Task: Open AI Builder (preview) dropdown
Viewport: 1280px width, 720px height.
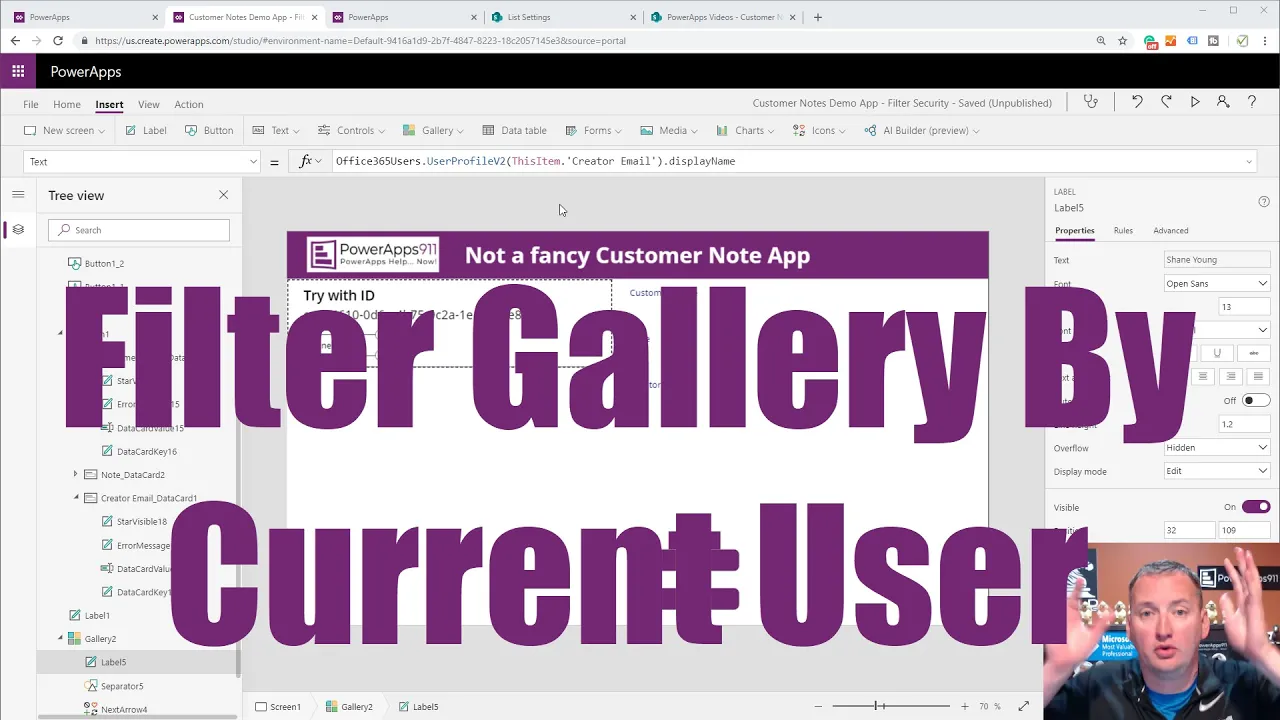Action: (x=922, y=130)
